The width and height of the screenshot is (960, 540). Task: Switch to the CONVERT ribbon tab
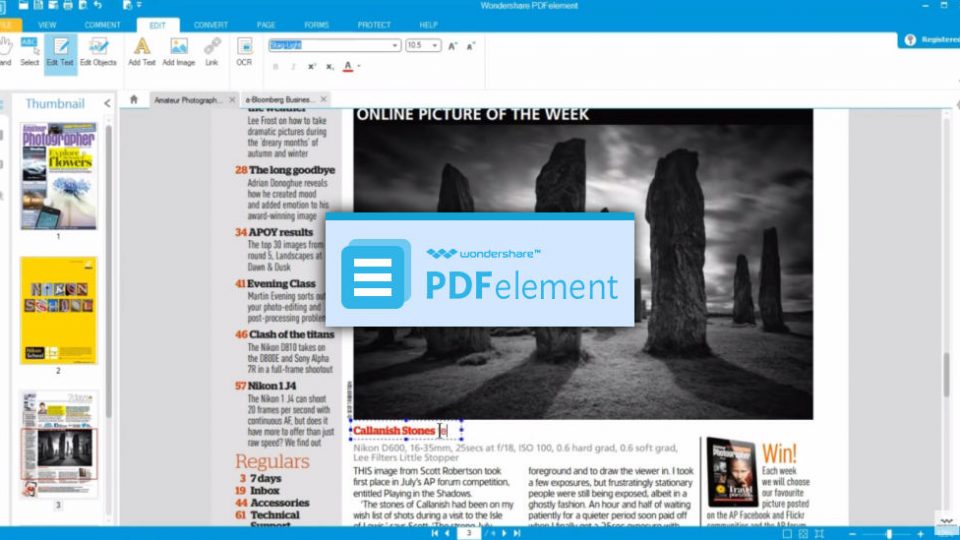click(x=211, y=24)
